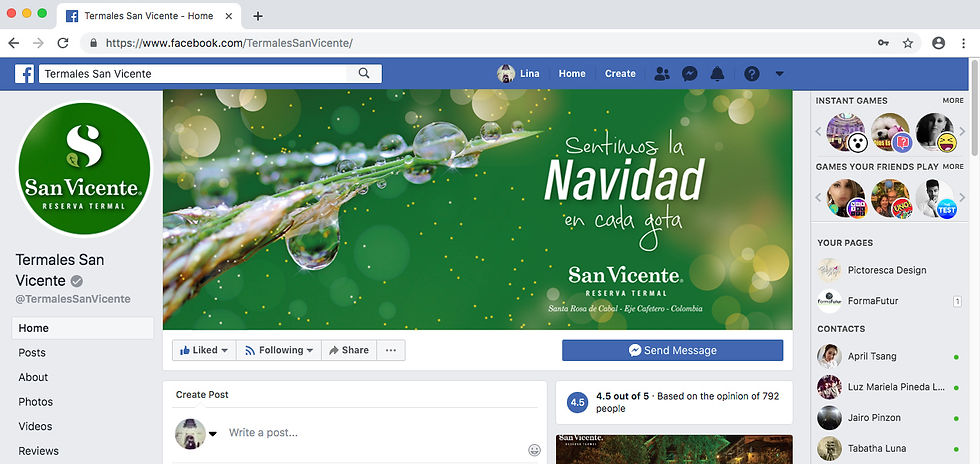Open the Following dropdown
Screen dimensions: 980x464
point(279,350)
